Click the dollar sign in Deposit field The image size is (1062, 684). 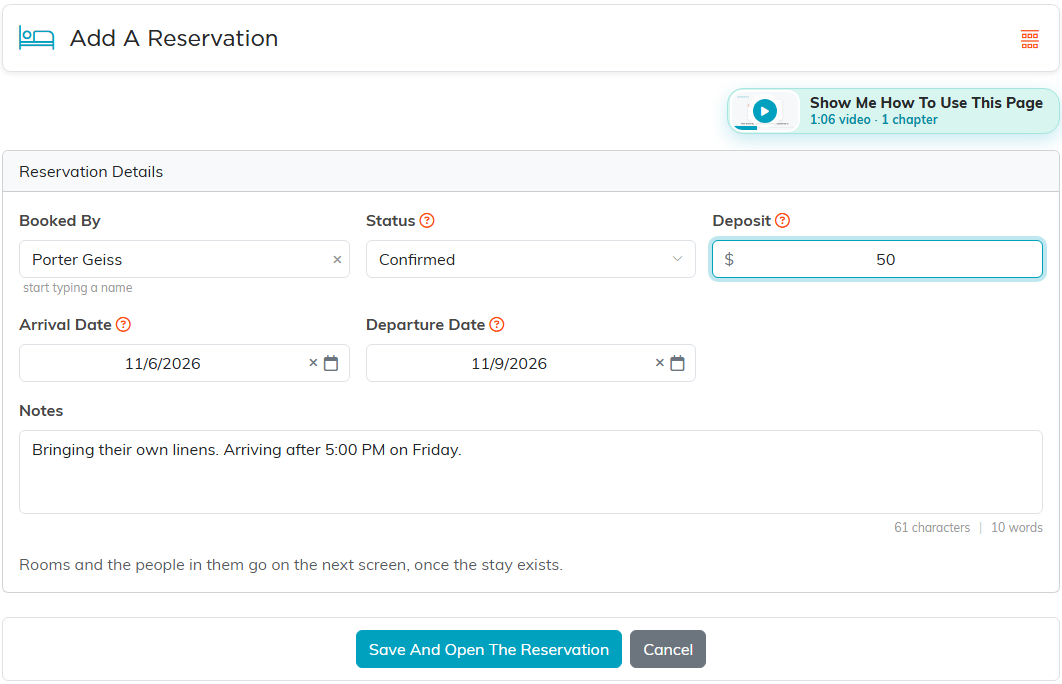(729, 259)
